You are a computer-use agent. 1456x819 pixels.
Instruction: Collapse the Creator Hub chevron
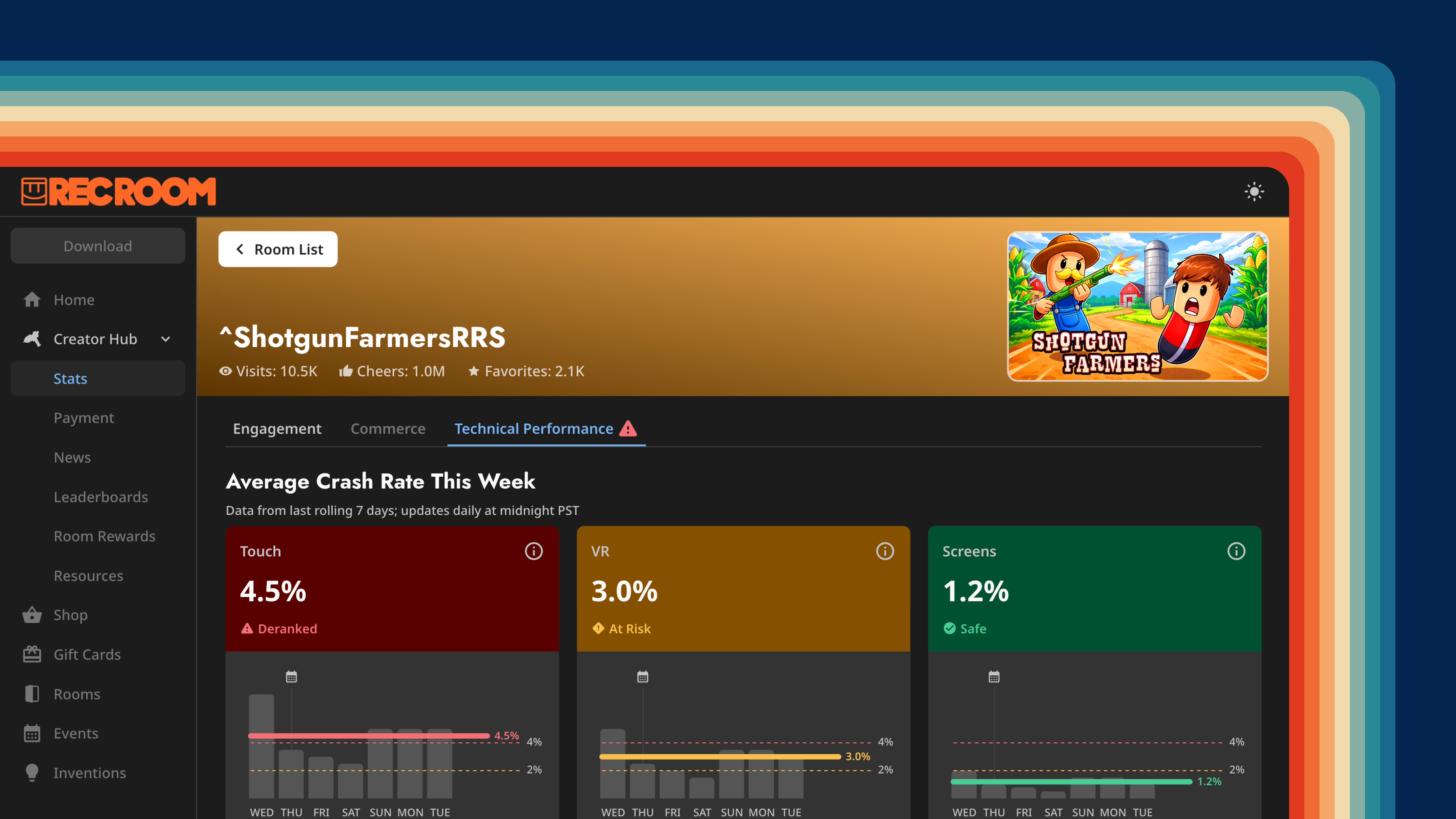166,339
